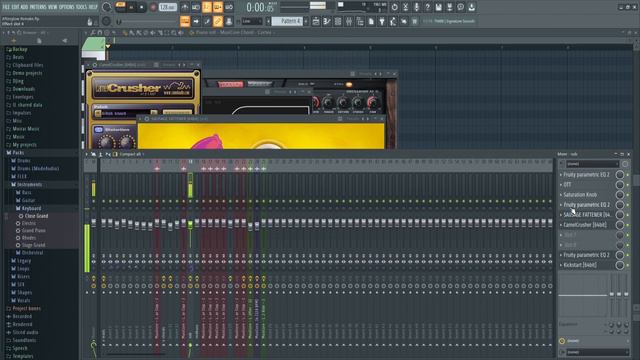Open the VIEW menu
This screenshot has height=360, width=640.
(53, 7)
